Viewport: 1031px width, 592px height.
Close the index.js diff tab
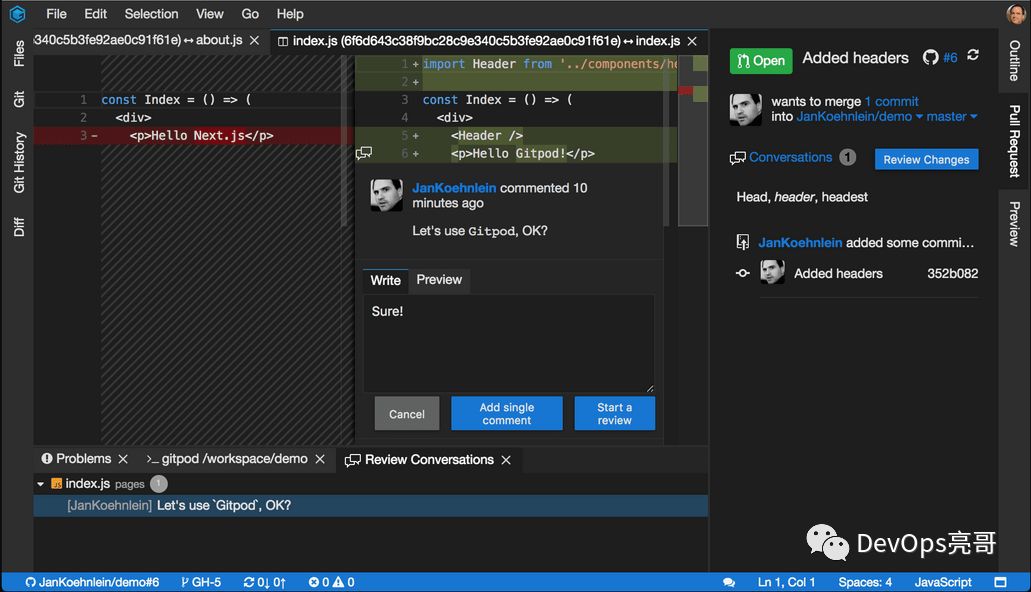(x=692, y=41)
